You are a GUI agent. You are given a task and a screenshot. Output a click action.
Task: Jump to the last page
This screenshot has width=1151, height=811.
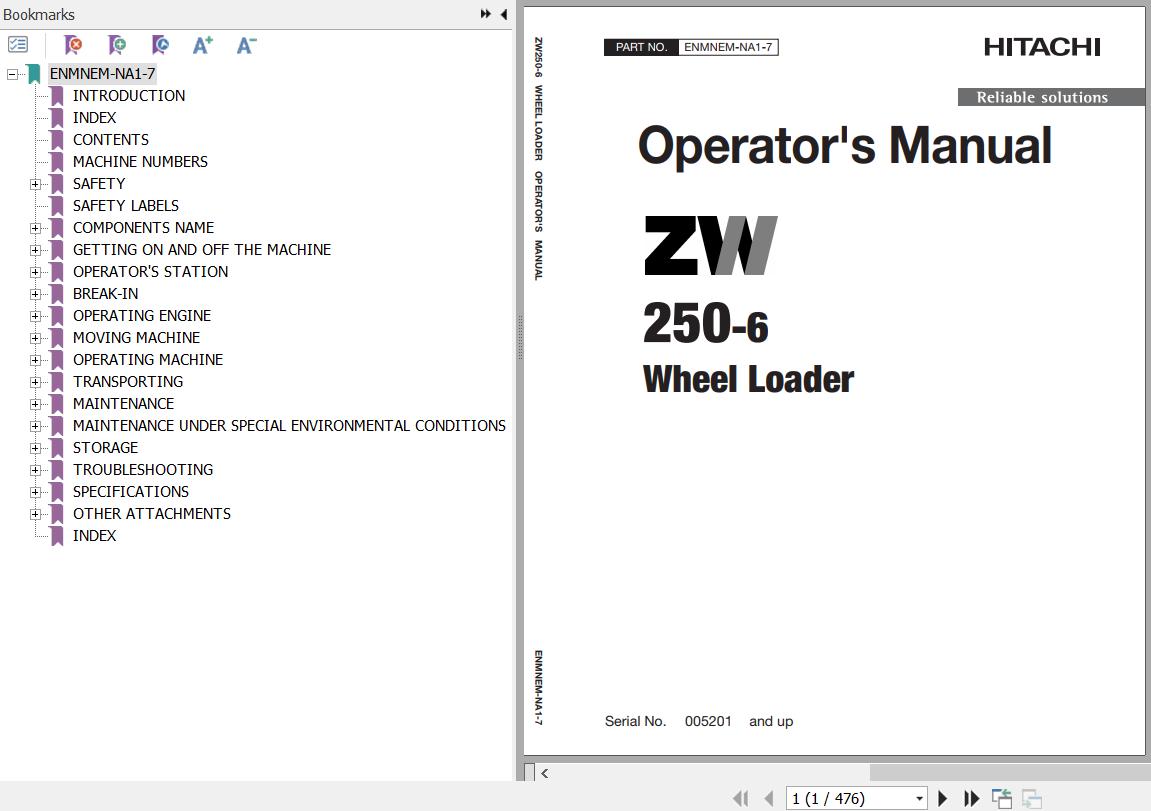[971, 798]
